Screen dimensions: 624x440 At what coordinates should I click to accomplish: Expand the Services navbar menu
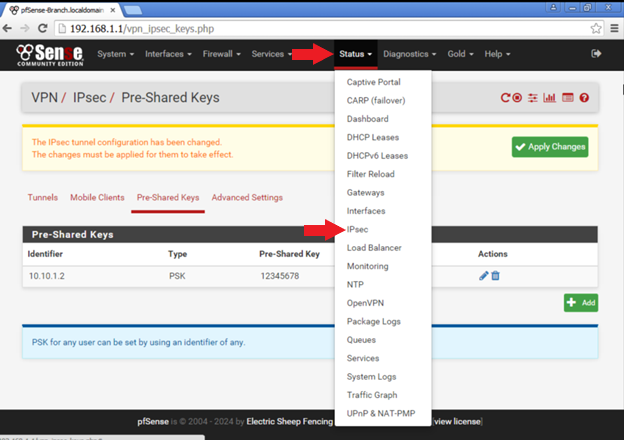coord(272,54)
